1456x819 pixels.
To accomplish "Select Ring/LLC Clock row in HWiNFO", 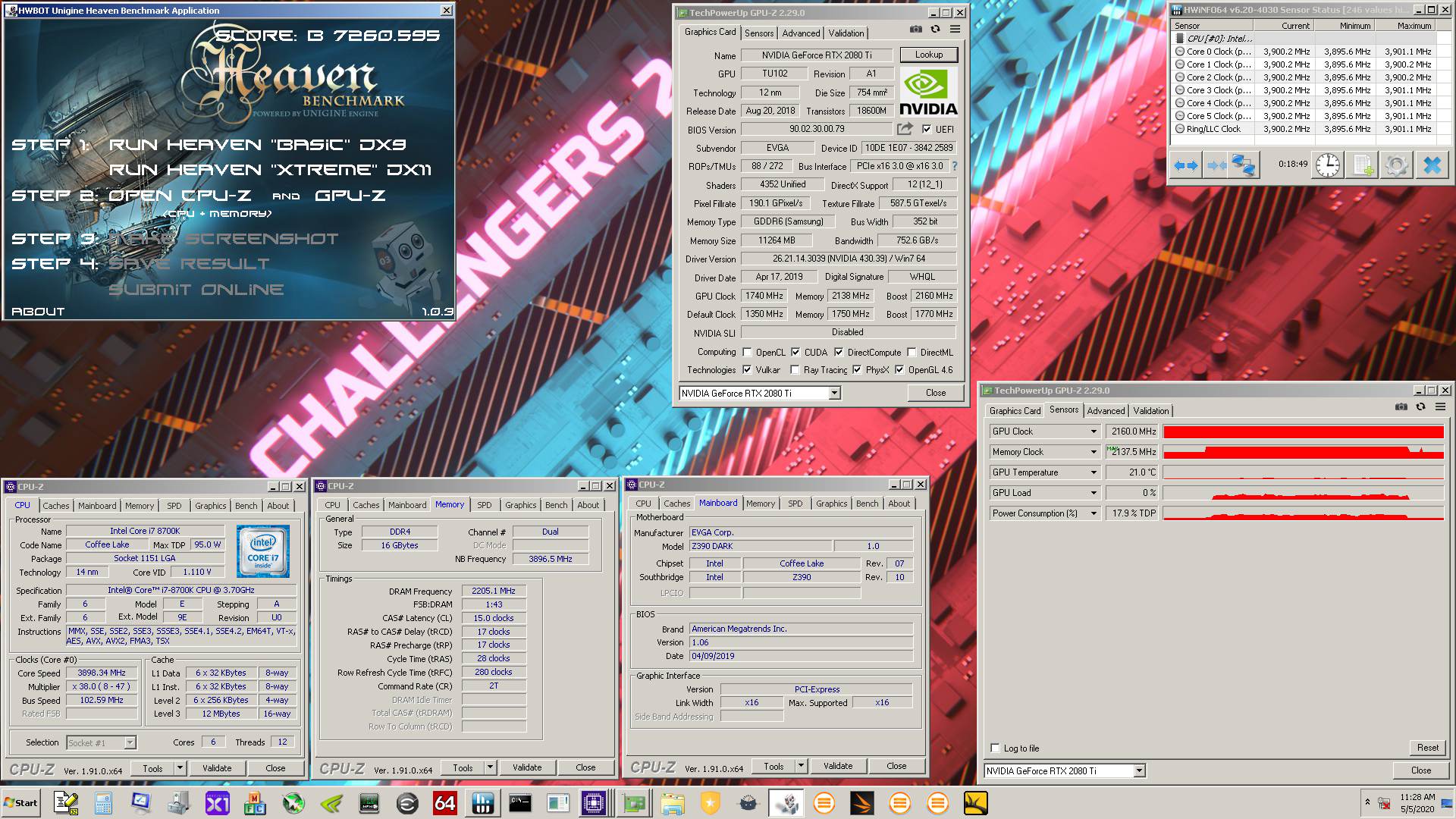I will (1304, 129).
